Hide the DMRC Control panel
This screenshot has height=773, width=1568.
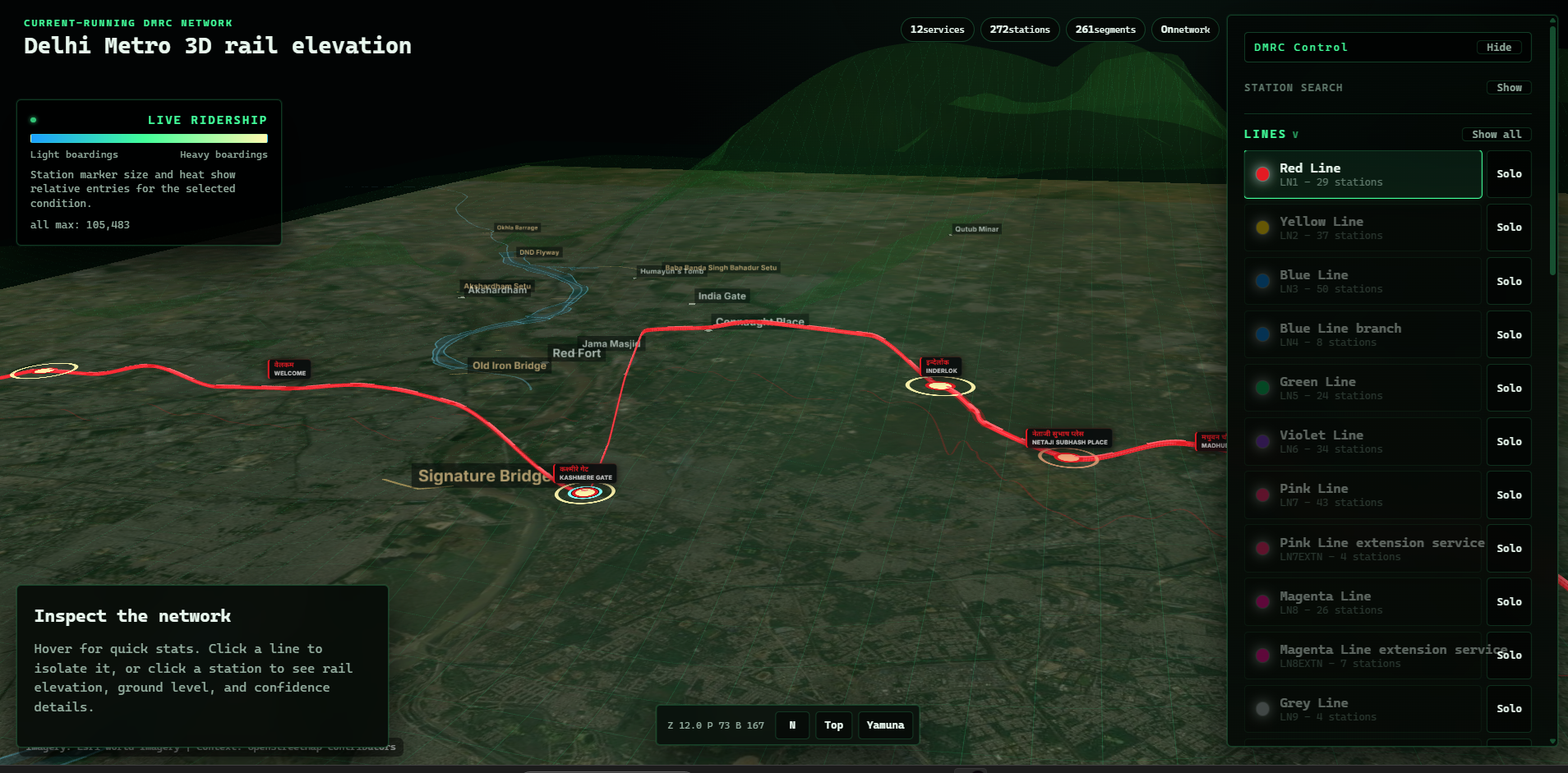(1499, 48)
